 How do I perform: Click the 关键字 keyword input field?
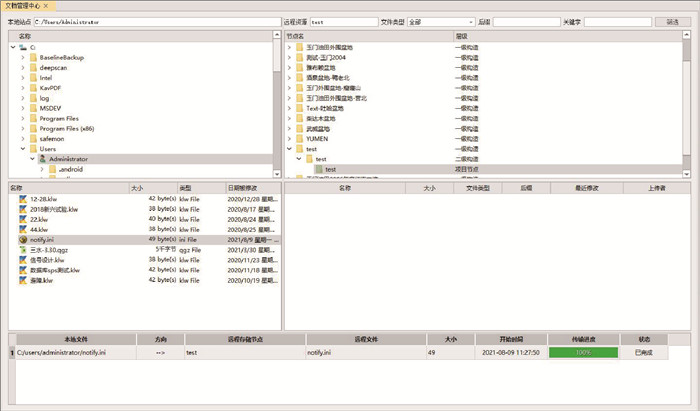click(x=617, y=21)
